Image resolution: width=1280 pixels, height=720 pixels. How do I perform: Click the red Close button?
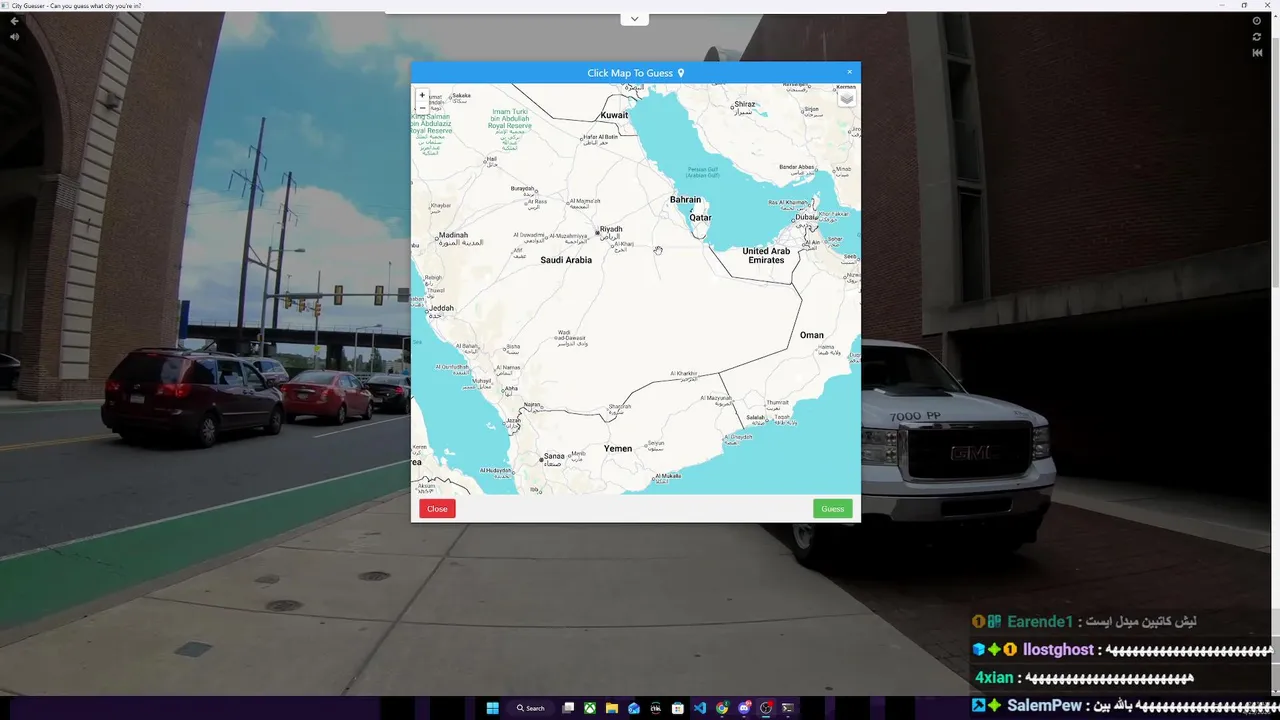(437, 509)
